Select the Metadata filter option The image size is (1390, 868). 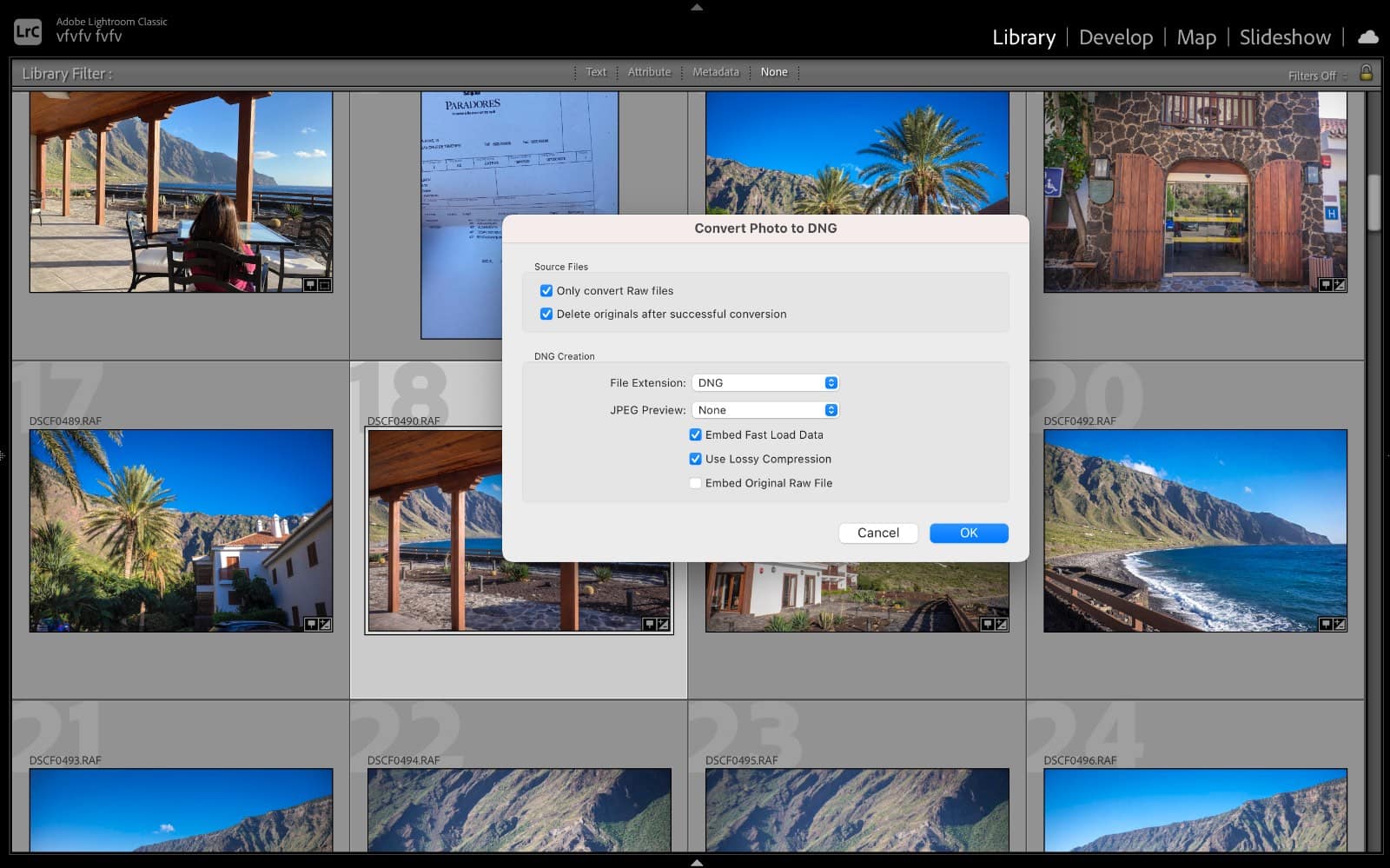pyautogui.click(x=716, y=72)
